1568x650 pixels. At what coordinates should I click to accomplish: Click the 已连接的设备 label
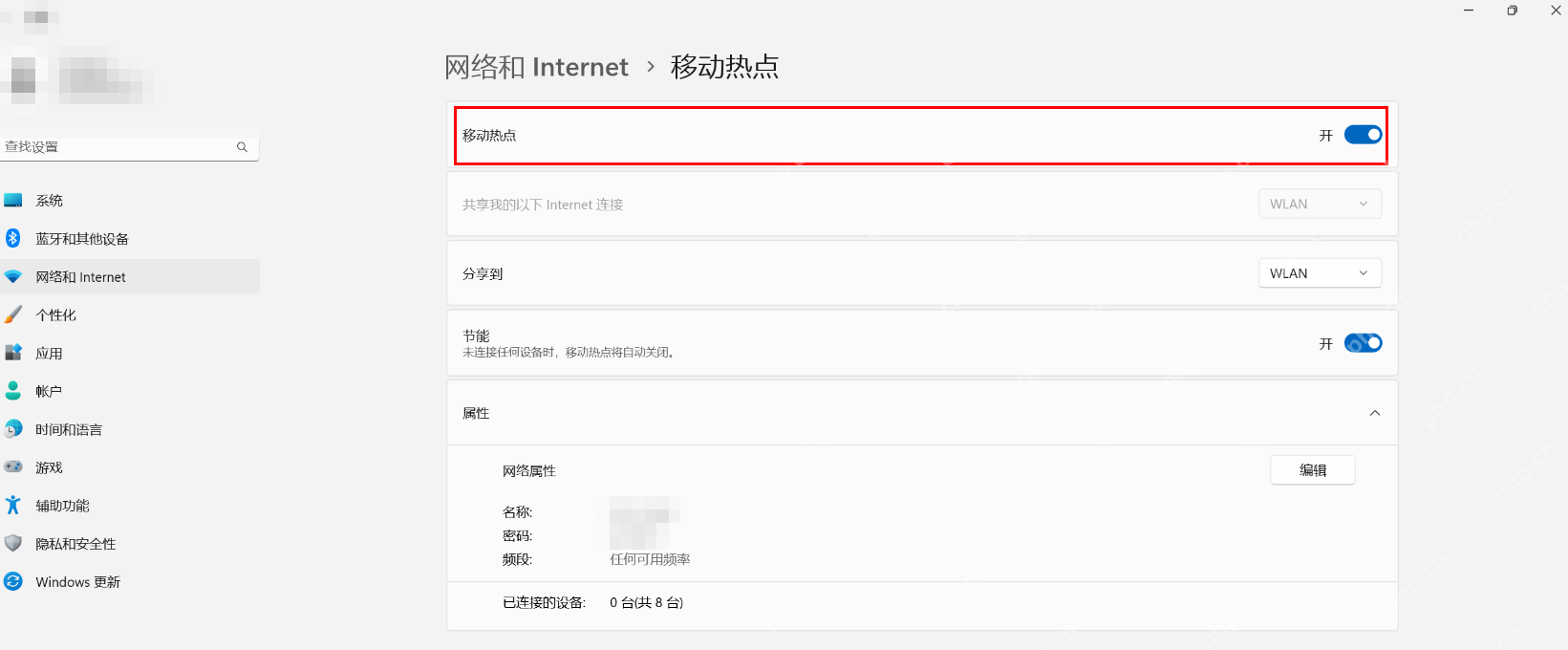[544, 602]
